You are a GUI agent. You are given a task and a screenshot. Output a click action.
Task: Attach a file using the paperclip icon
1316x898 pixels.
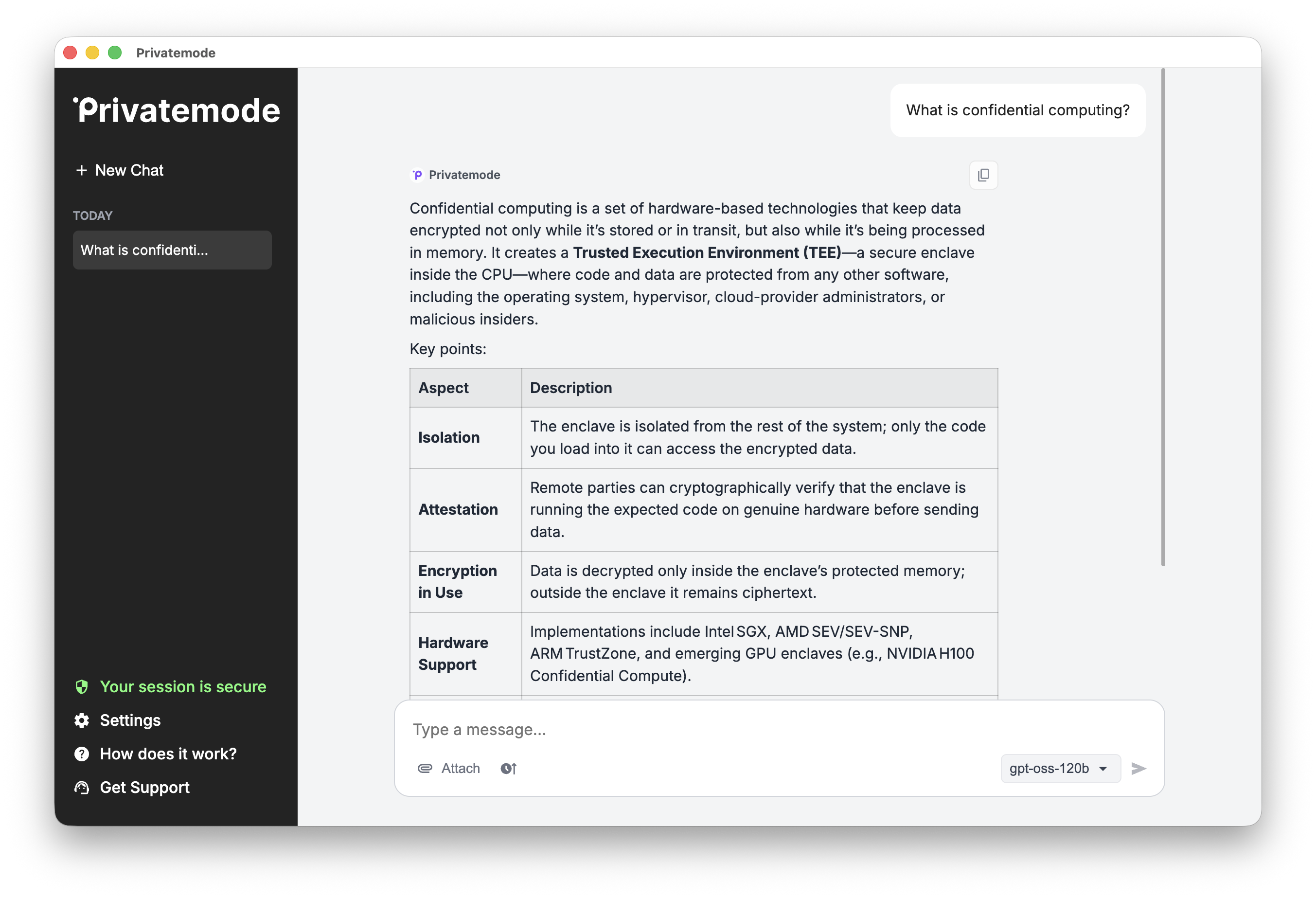point(424,768)
